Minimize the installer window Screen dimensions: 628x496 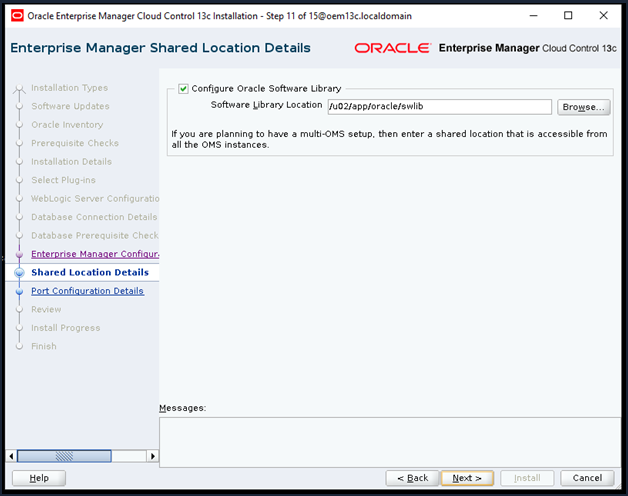(x=533, y=16)
